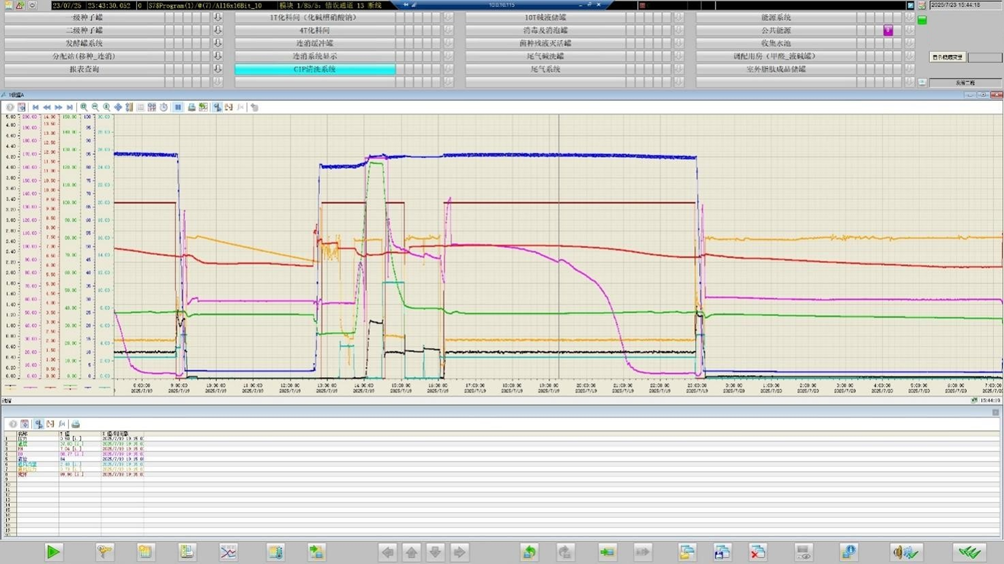
Task: Click the up arrow navigation button
Action: click(x=412, y=552)
